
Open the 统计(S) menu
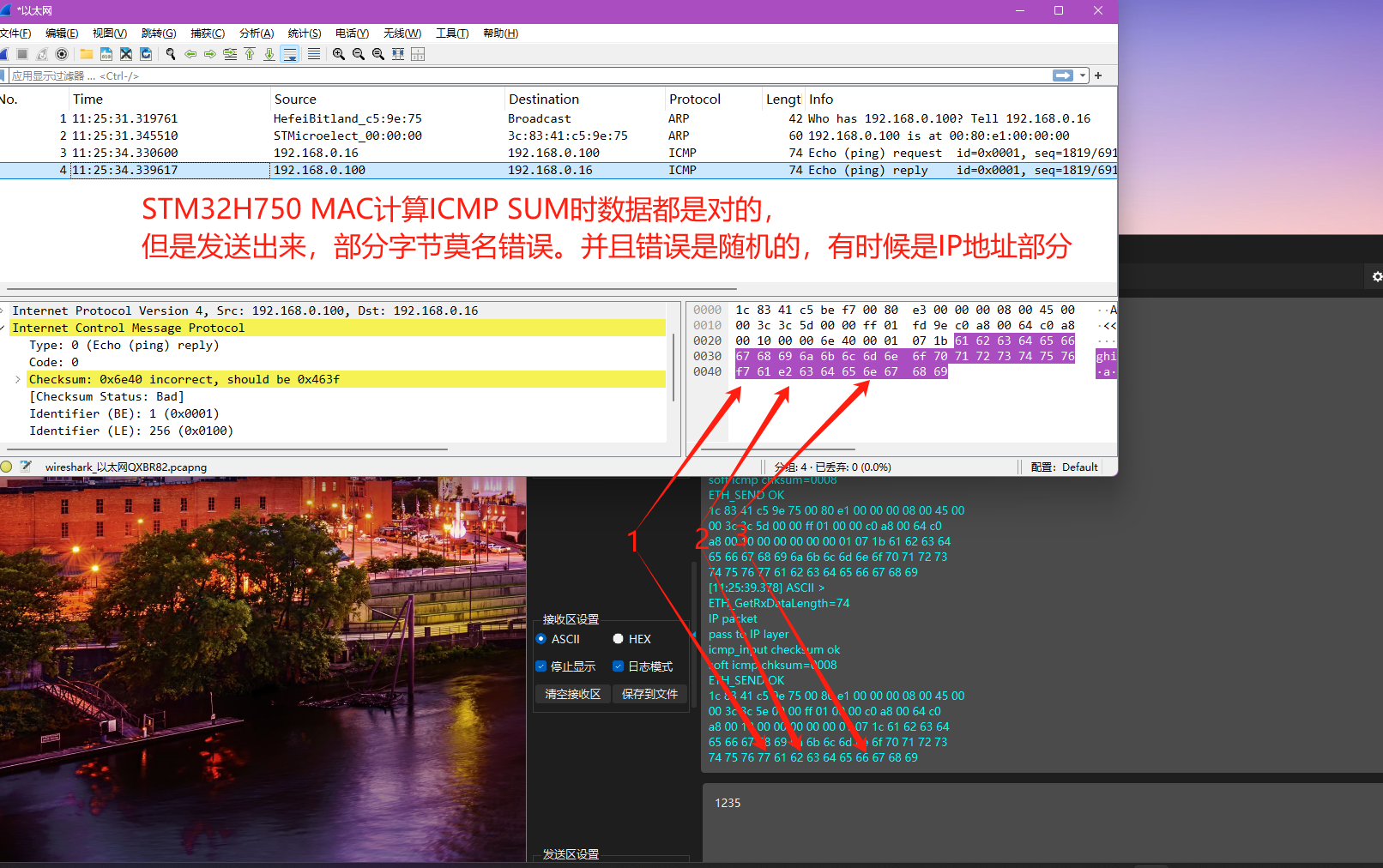pos(305,33)
